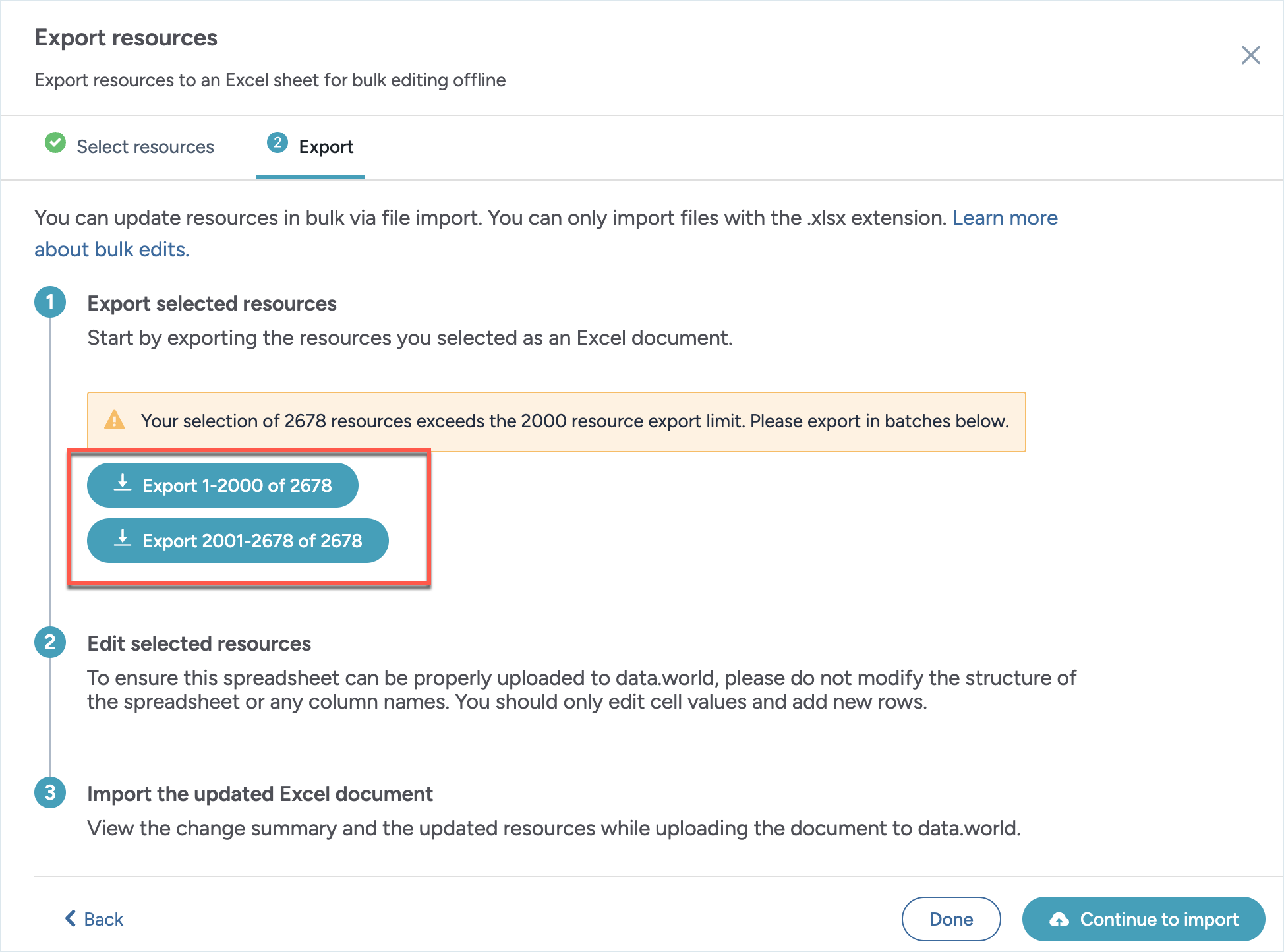Image resolution: width=1284 pixels, height=952 pixels.
Task: Click the step 3 circle for Import document
Action: 50,792
